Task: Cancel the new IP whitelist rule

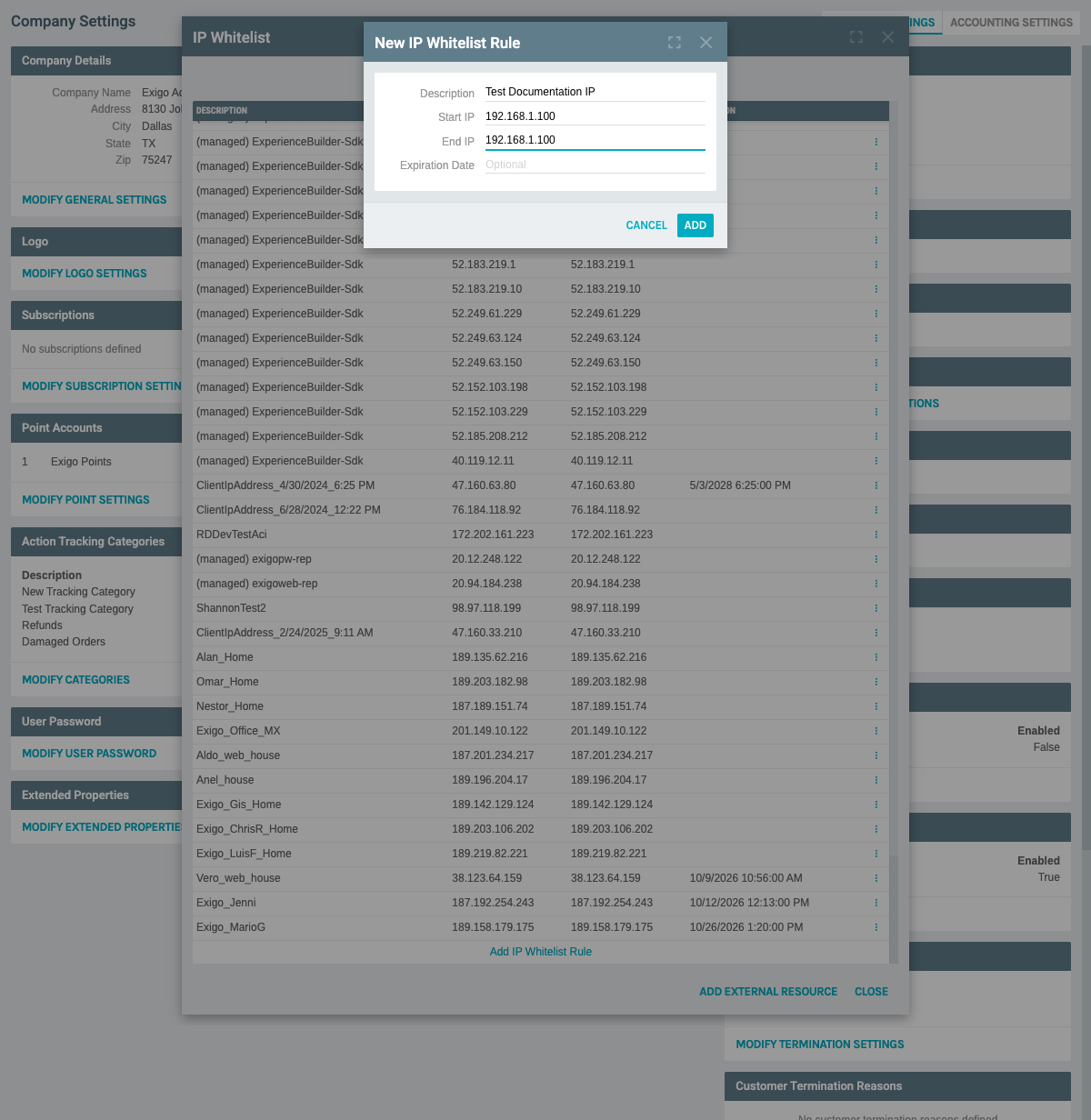Action: coord(646,225)
